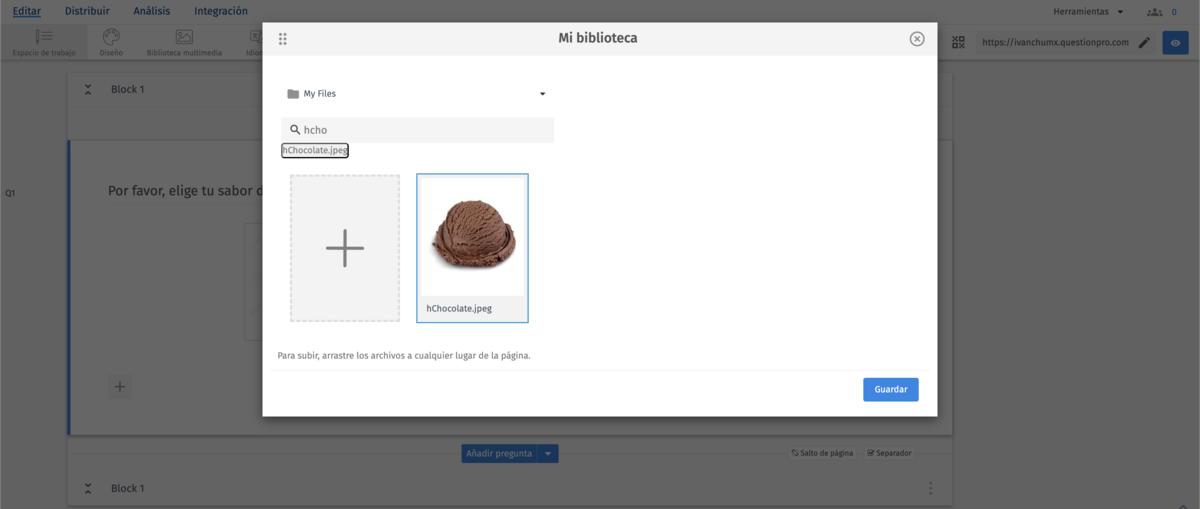
Task: Click the plus upload tile
Action: [345, 248]
